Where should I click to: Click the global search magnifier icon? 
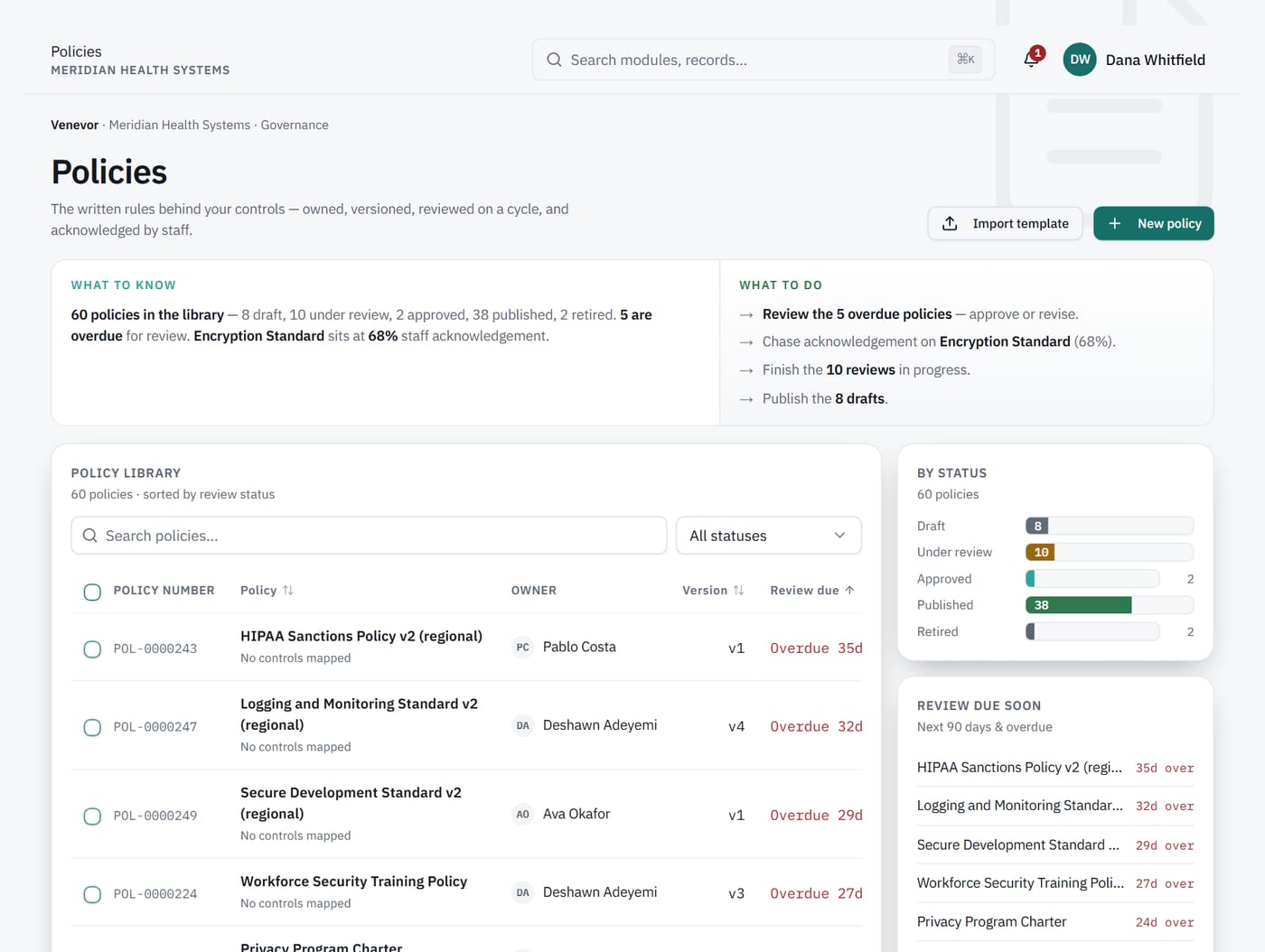(x=554, y=60)
